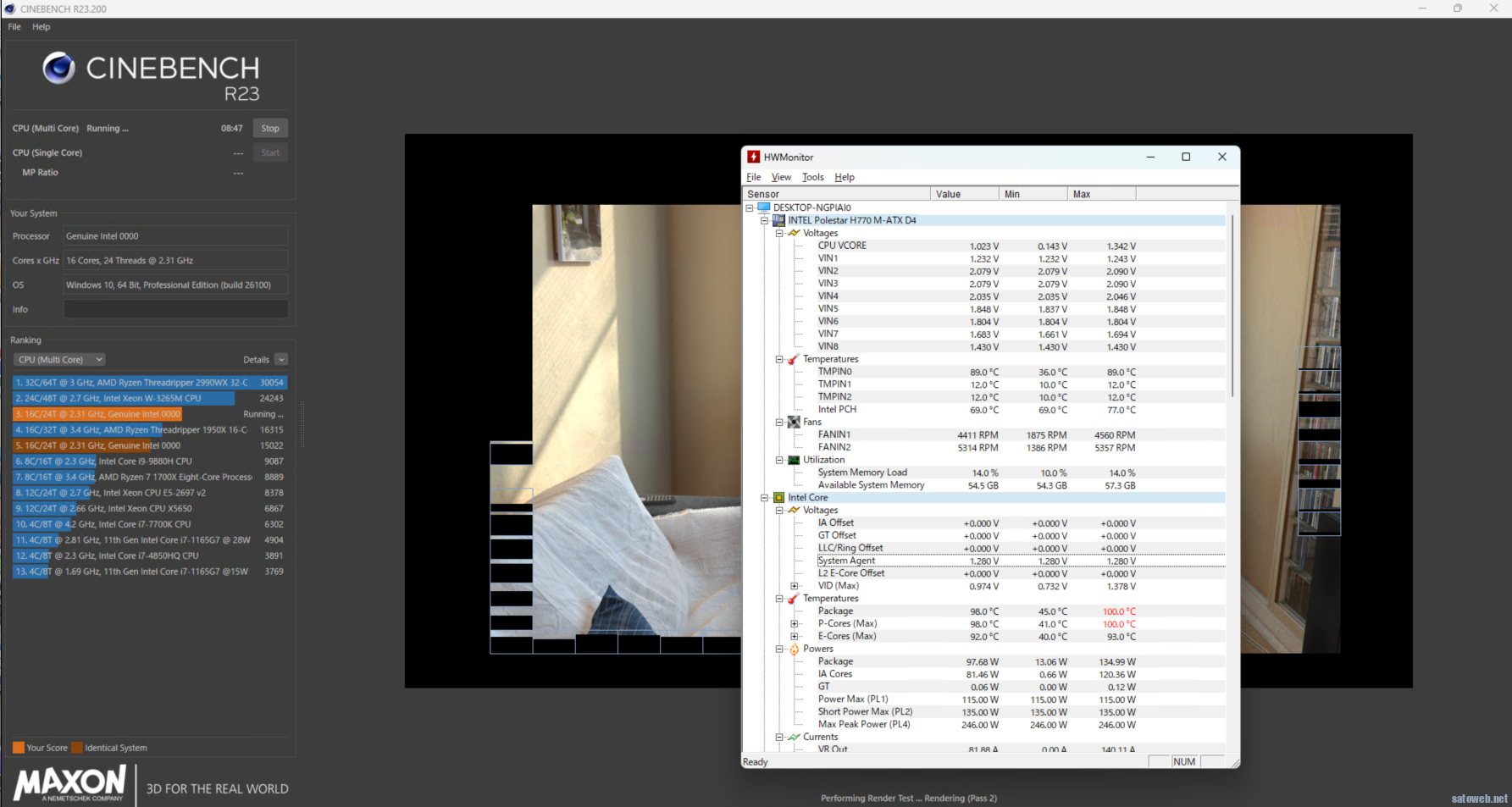Collapse the INTEL Polestar H770 node

click(765, 220)
